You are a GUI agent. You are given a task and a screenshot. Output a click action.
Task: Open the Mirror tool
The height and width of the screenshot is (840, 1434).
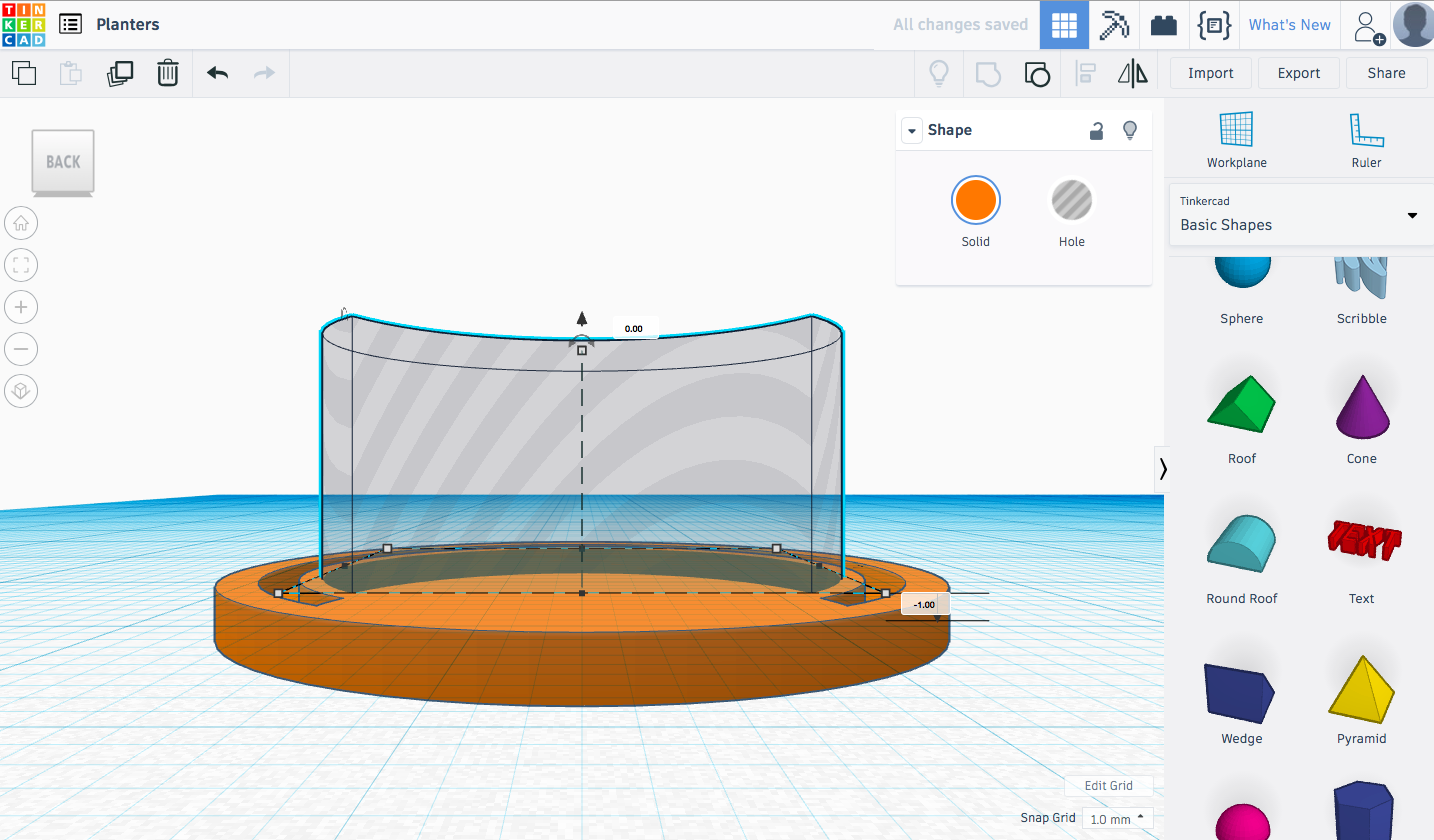coord(1133,73)
